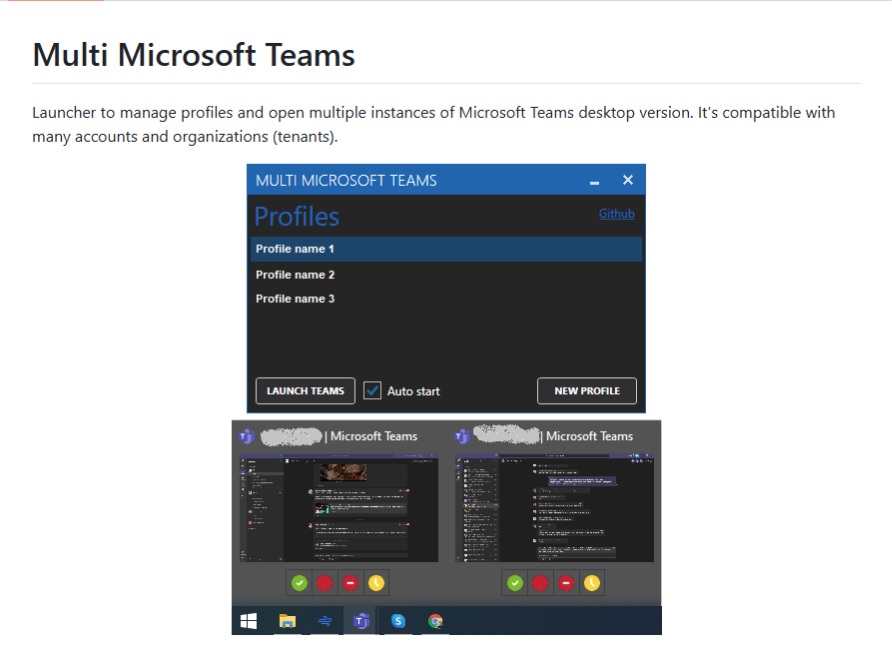Image resolution: width=892 pixels, height=663 pixels.
Task: Close the Multi Microsoft Teams launcher window
Action: pos(628,180)
